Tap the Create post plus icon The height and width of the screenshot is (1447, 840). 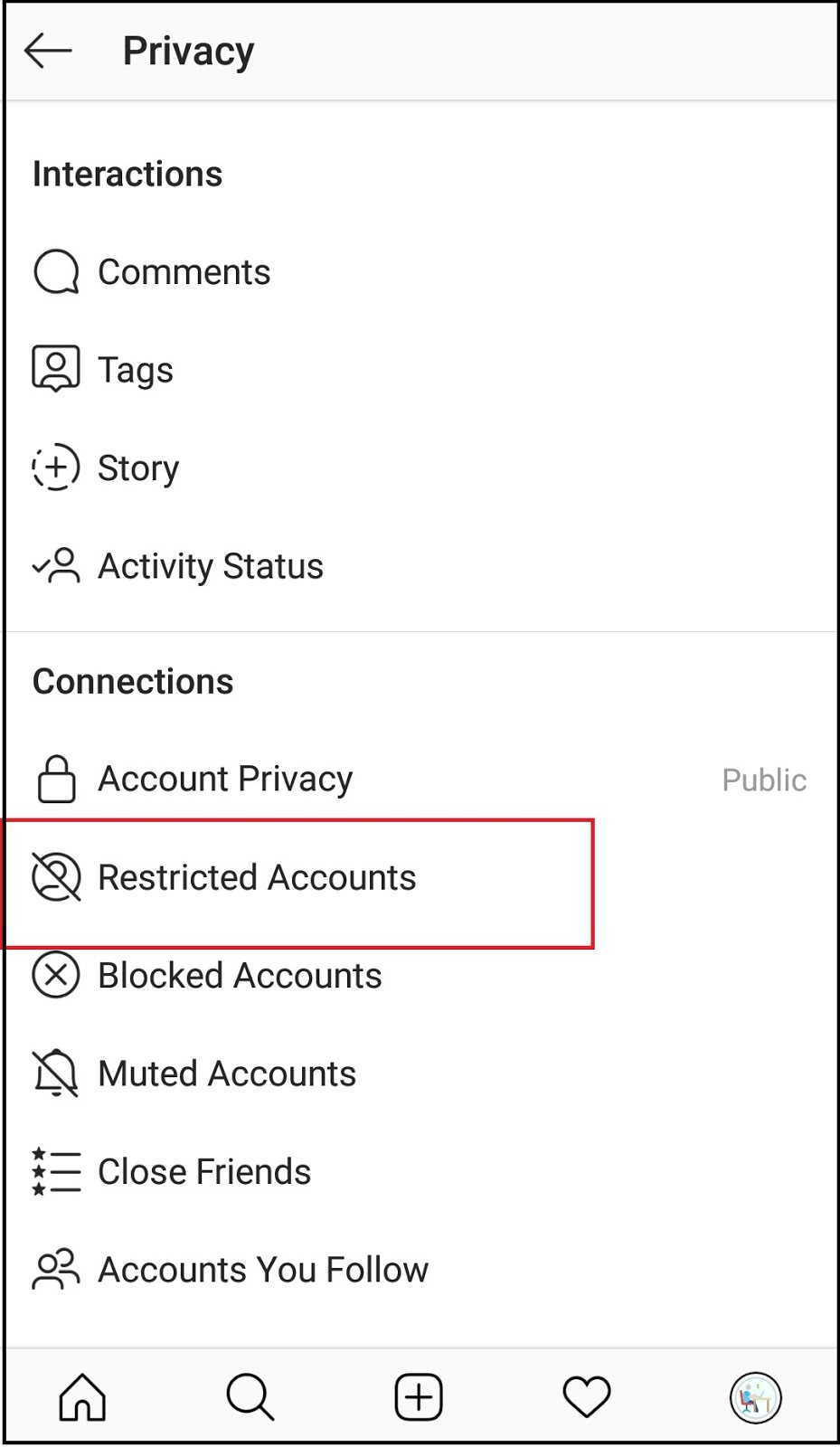pyautogui.click(x=418, y=1395)
